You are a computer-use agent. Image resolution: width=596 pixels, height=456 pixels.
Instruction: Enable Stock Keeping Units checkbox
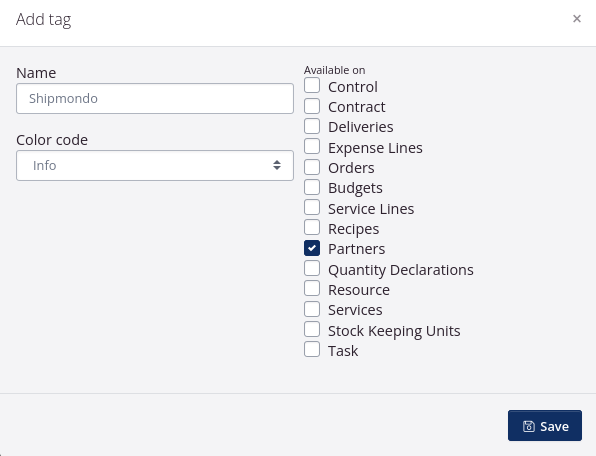pyautogui.click(x=312, y=329)
